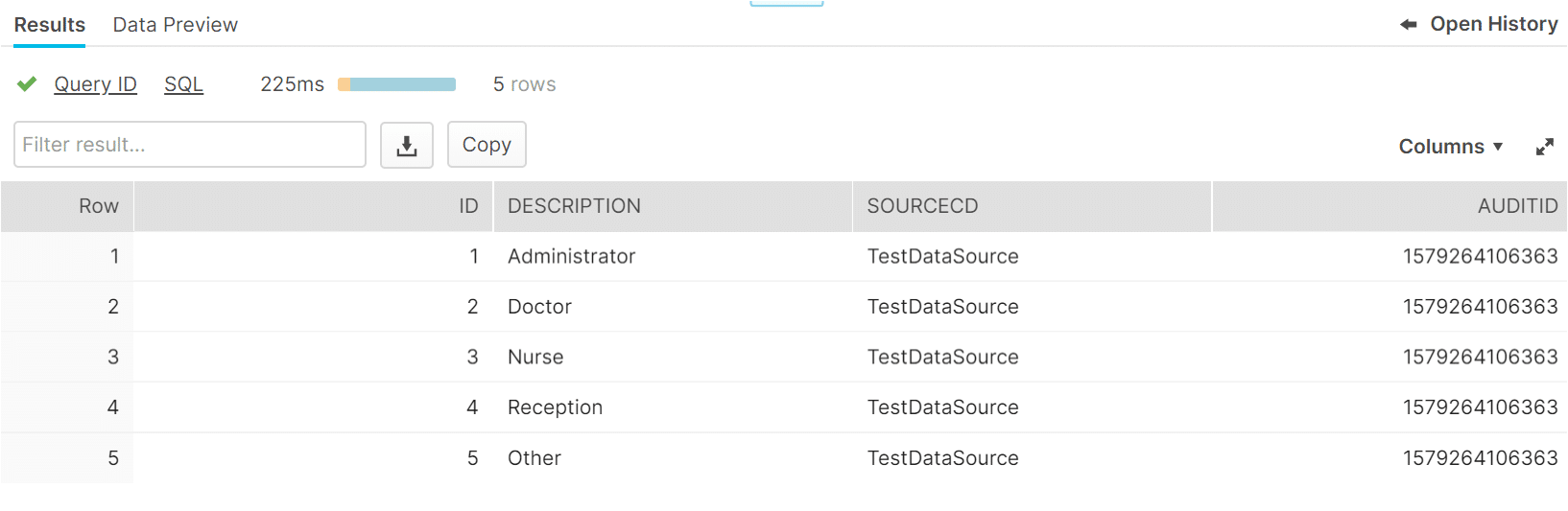Open the SQL link
The image size is (1568, 511).
(183, 84)
